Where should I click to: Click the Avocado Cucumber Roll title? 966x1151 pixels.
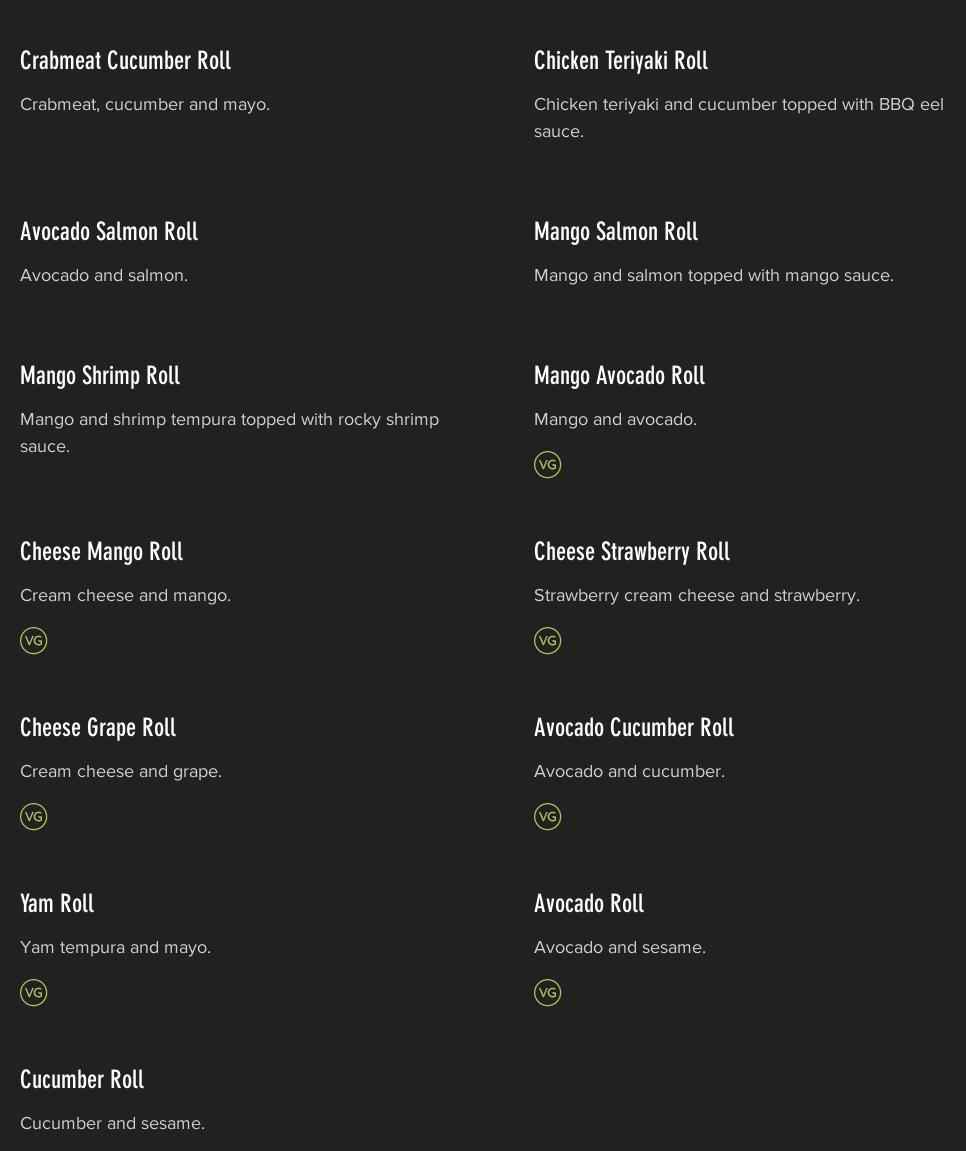coord(633,728)
